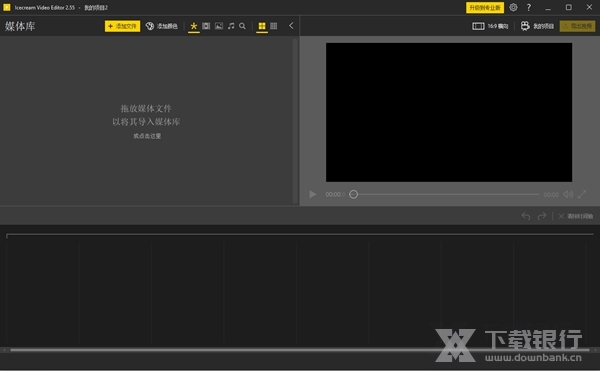The width and height of the screenshot is (600, 371).
Task: Open the 16:9 aspect ratio selector
Action: (490, 26)
